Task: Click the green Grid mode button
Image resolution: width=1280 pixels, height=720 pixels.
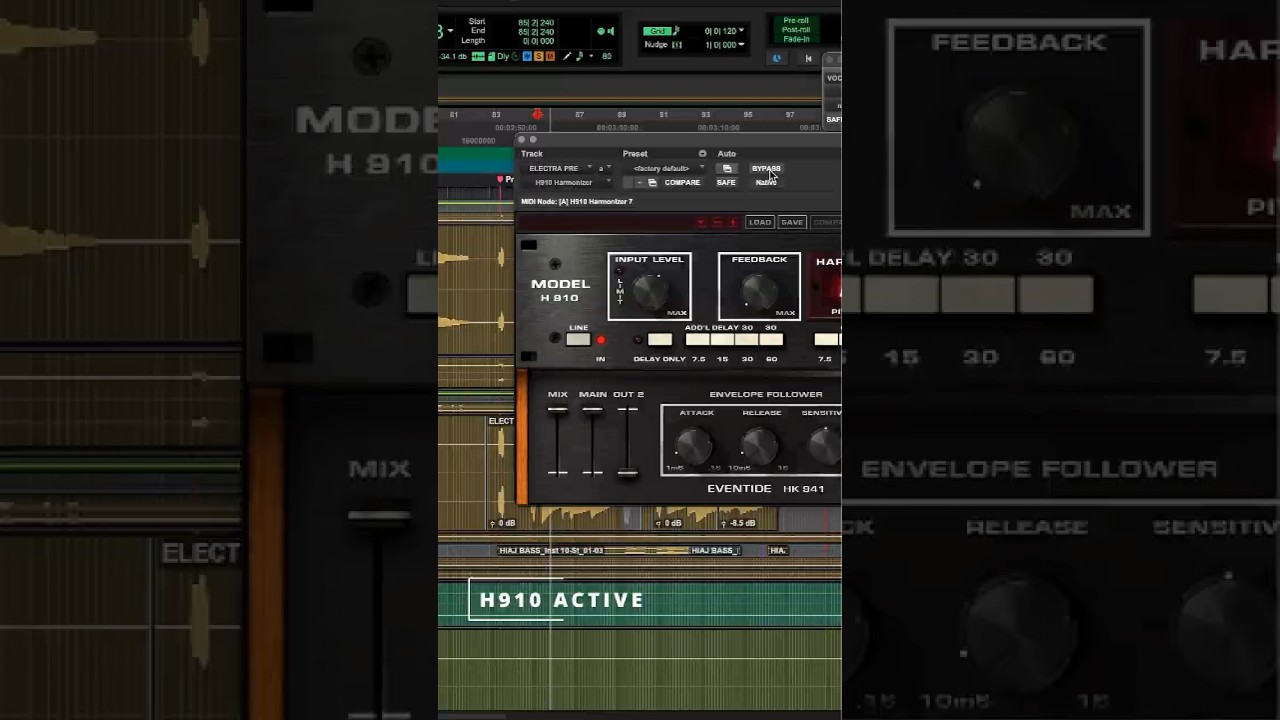Action: pyautogui.click(x=656, y=31)
